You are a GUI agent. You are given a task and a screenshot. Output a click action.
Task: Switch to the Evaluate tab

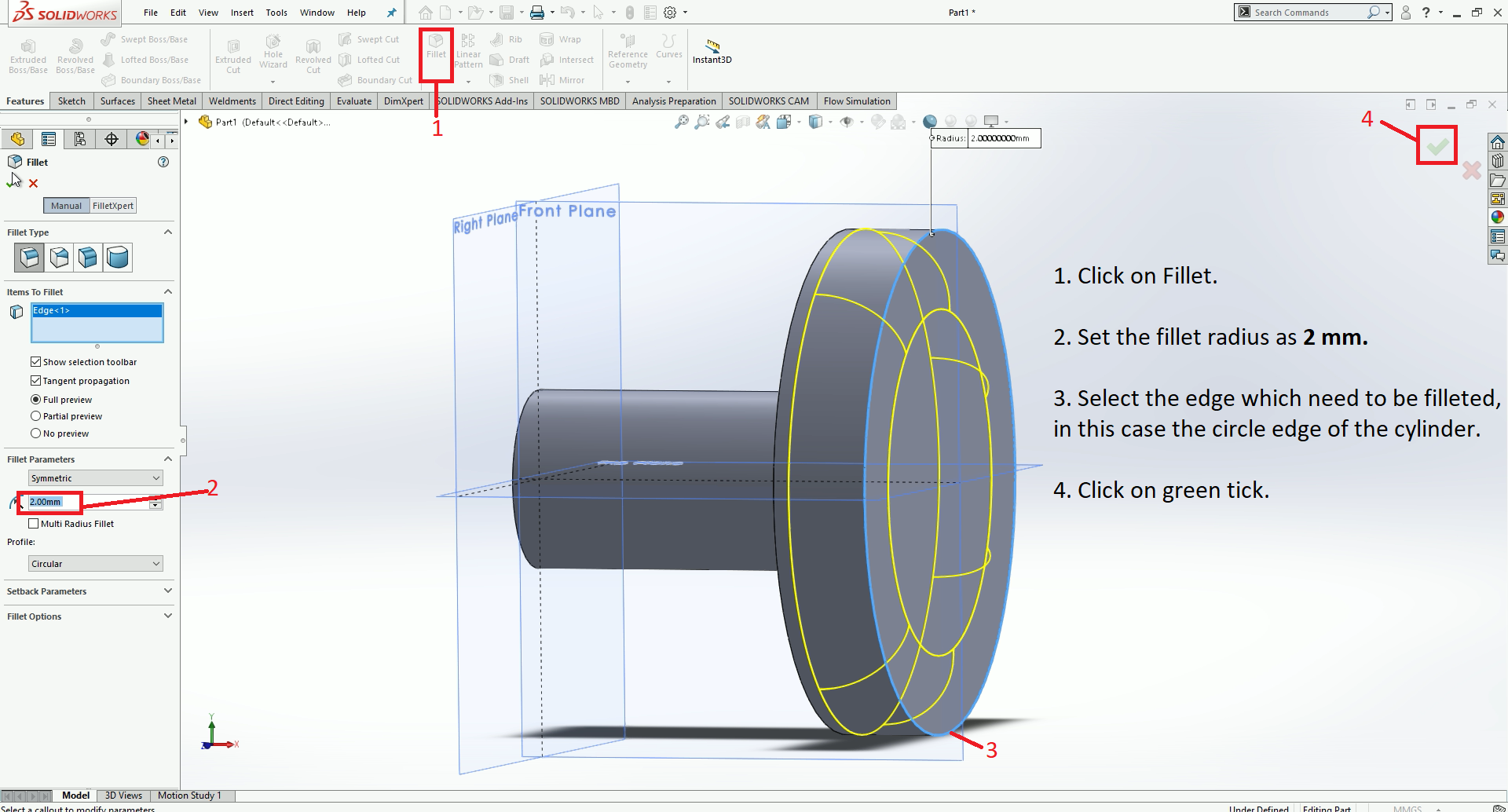coord(354,101)
